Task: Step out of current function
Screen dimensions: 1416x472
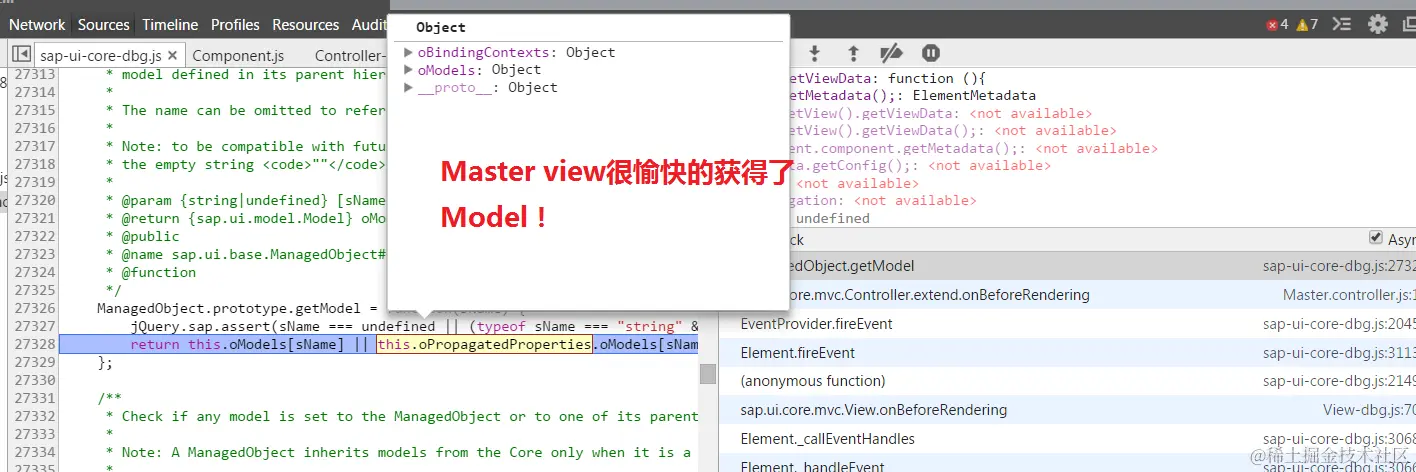Action: 853,53
